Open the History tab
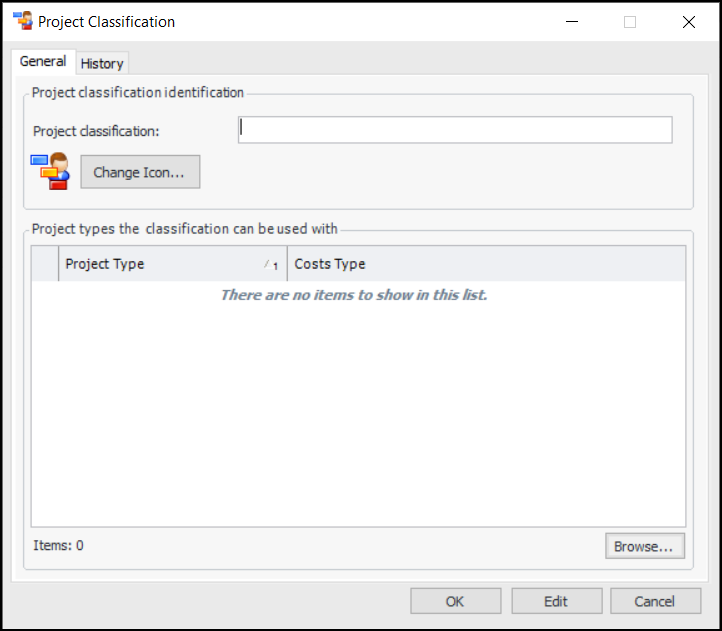Screen dimensions: 722x631 (102, 64)
